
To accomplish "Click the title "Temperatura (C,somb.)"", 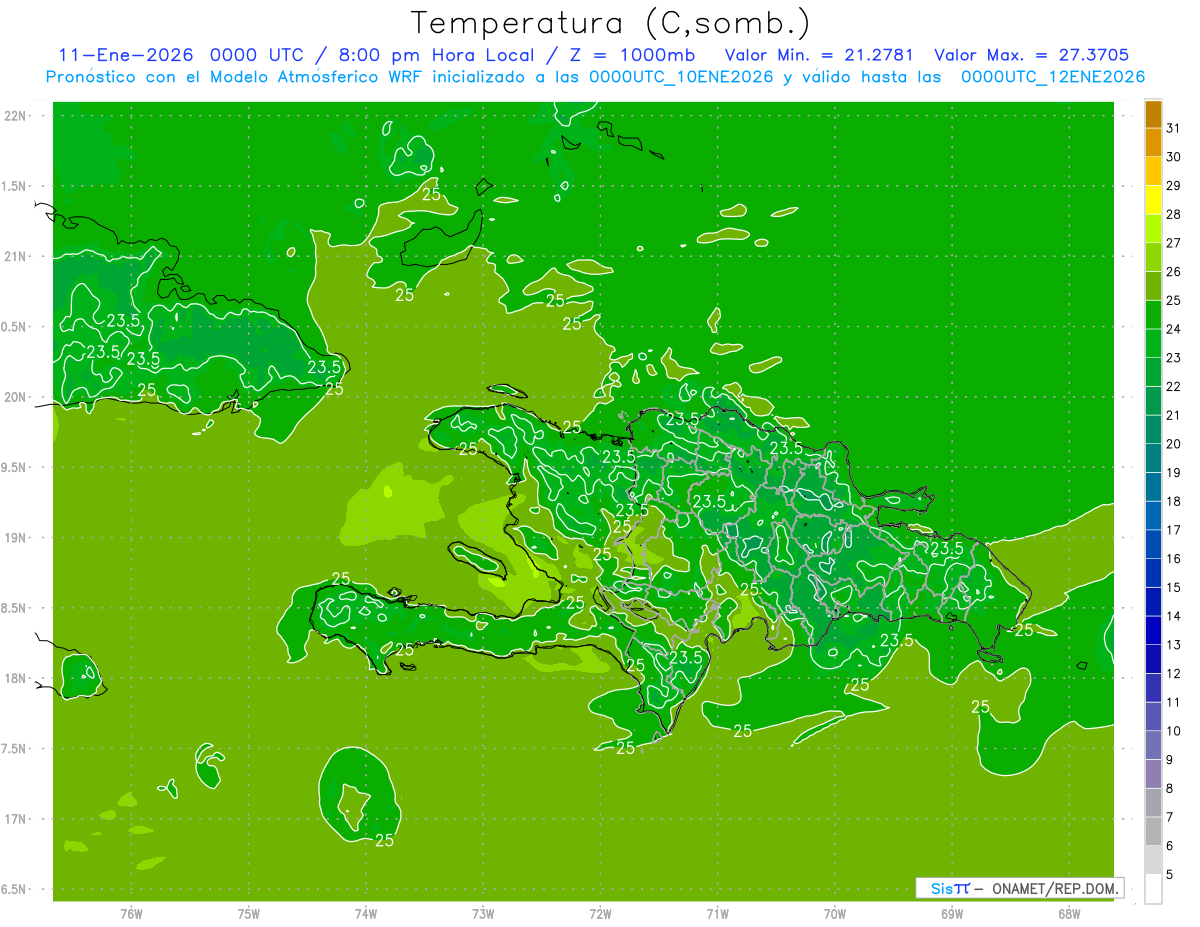I will coord(611,22).
